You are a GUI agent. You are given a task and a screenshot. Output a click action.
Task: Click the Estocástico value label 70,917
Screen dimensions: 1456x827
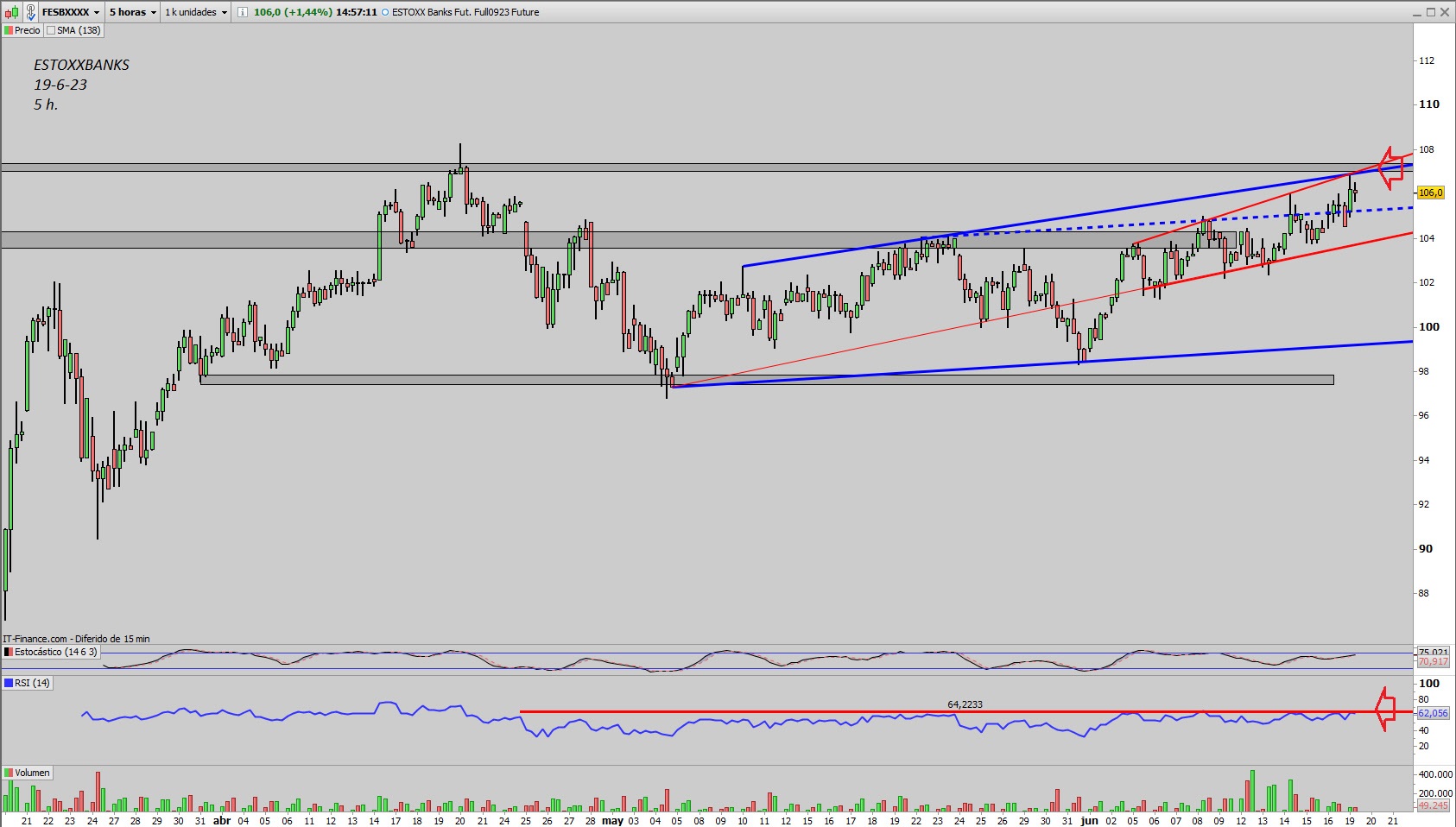pyautogui.click(x=1433, y=662)
